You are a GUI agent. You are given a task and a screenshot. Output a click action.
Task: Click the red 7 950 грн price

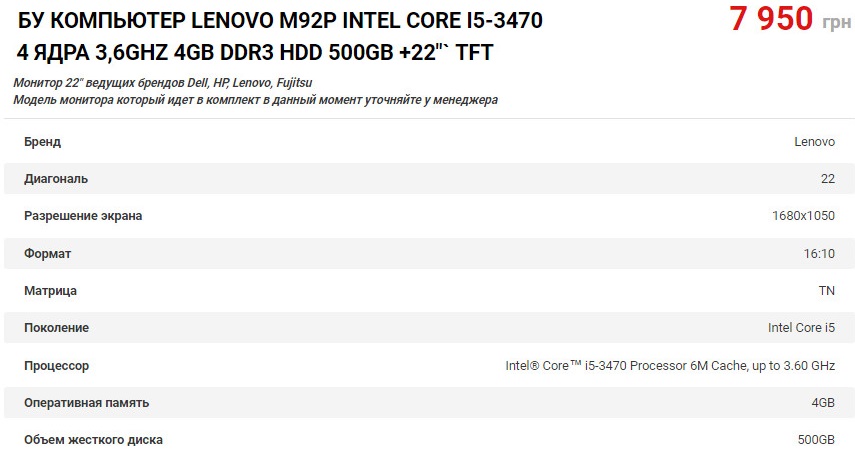(x=790, y=19)
